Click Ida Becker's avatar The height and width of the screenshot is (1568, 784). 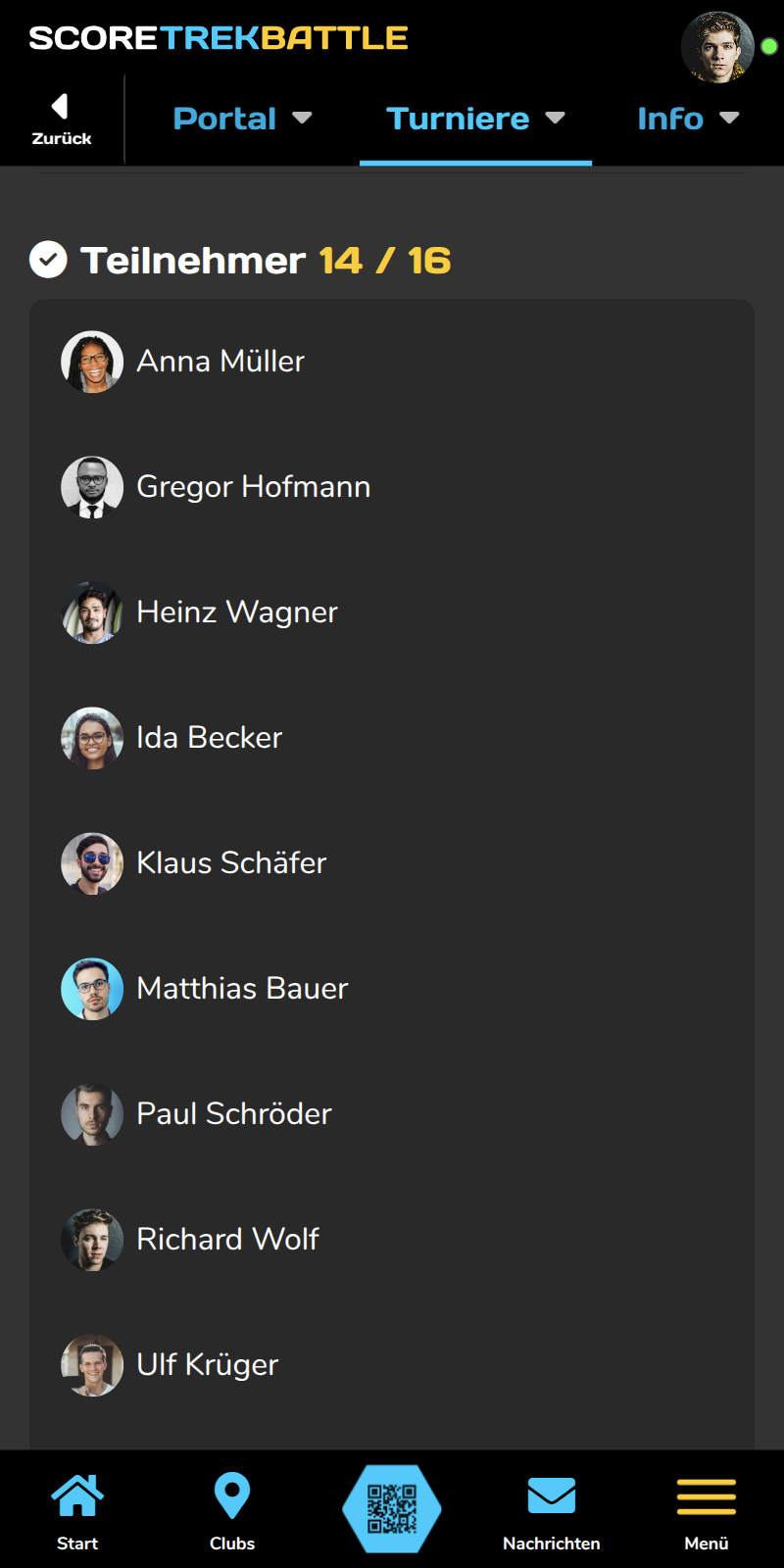click(92, 738)
